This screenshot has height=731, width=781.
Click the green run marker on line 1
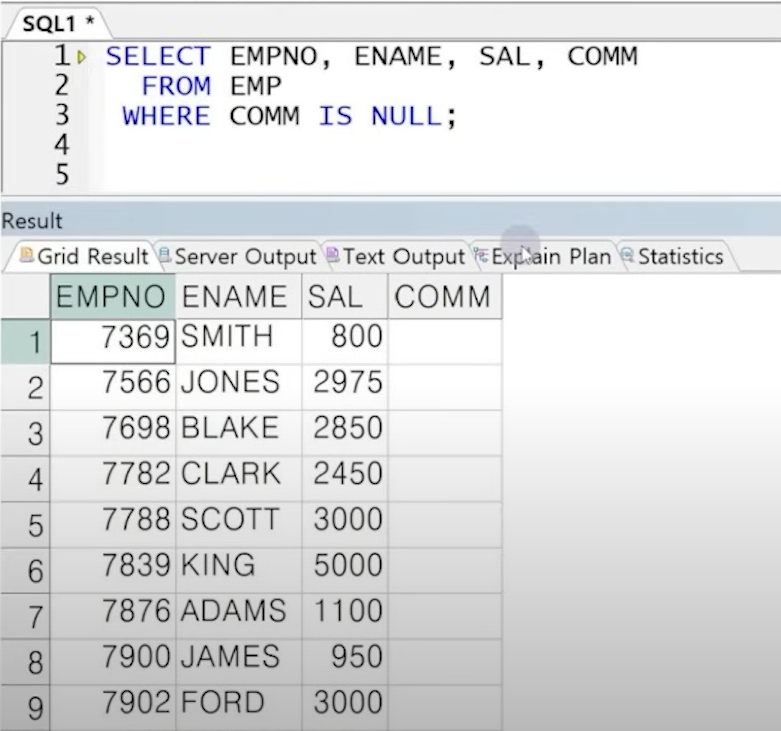pos(82,57)
